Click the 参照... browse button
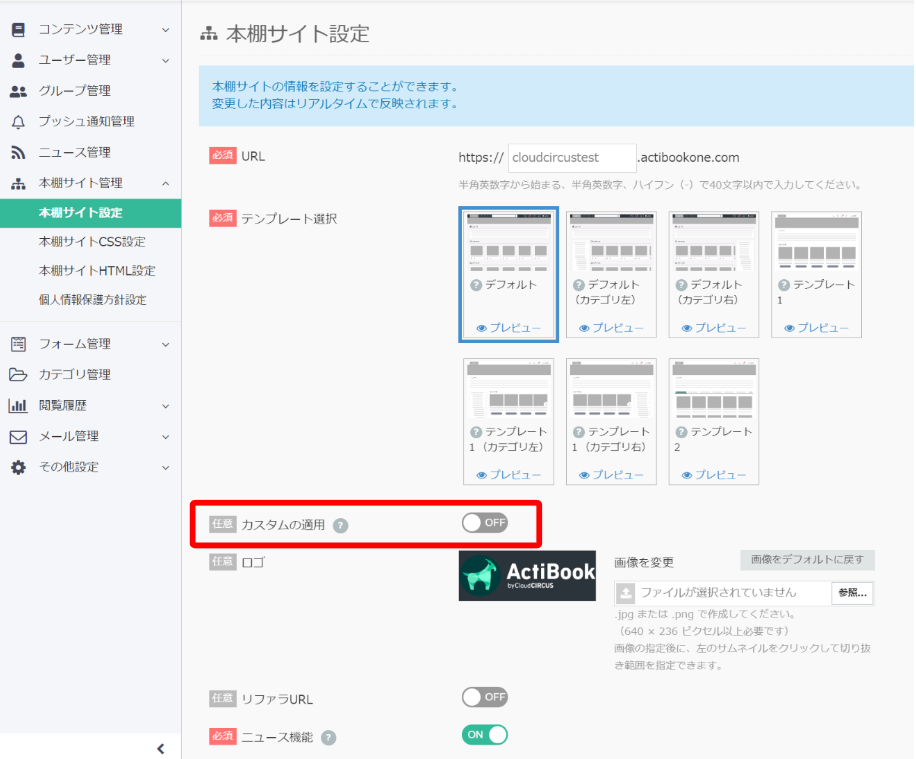The image size is (916, 759). 853,593
